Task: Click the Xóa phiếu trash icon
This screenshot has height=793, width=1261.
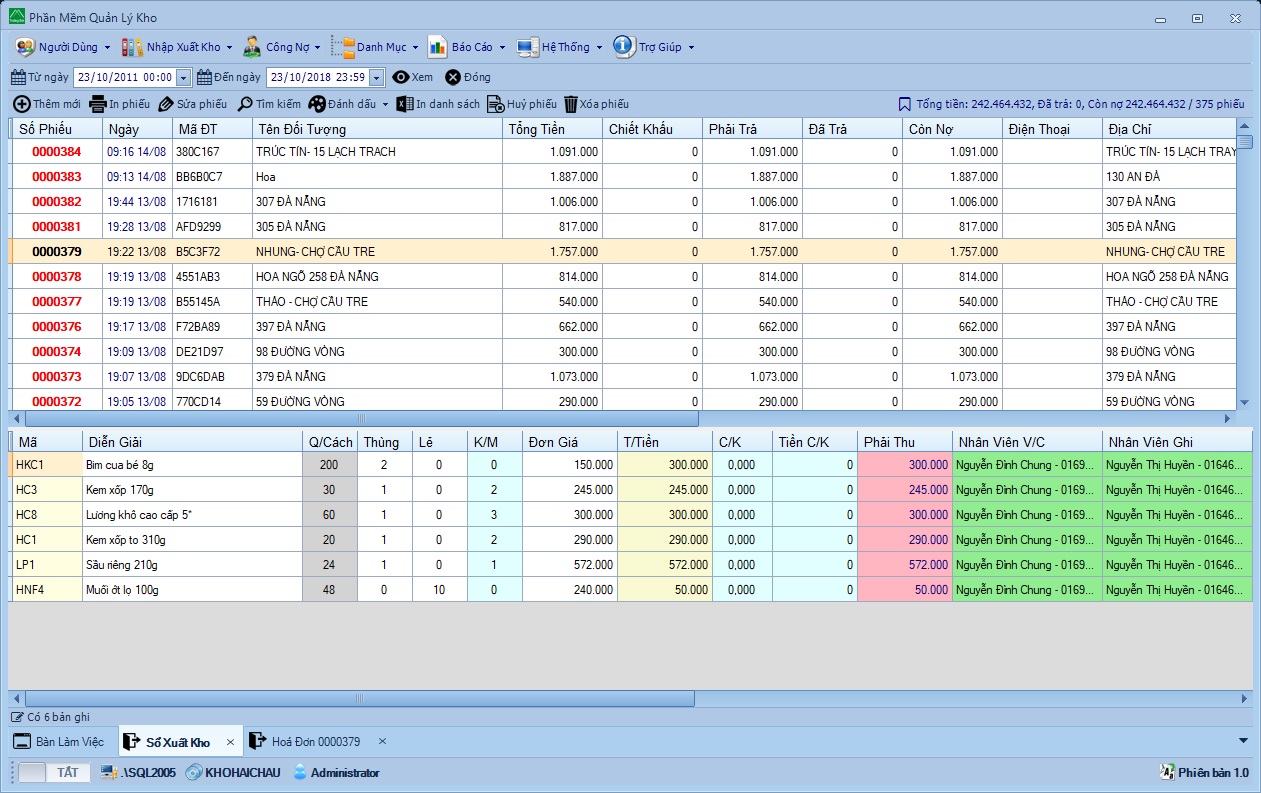Action: coord(571,104)
